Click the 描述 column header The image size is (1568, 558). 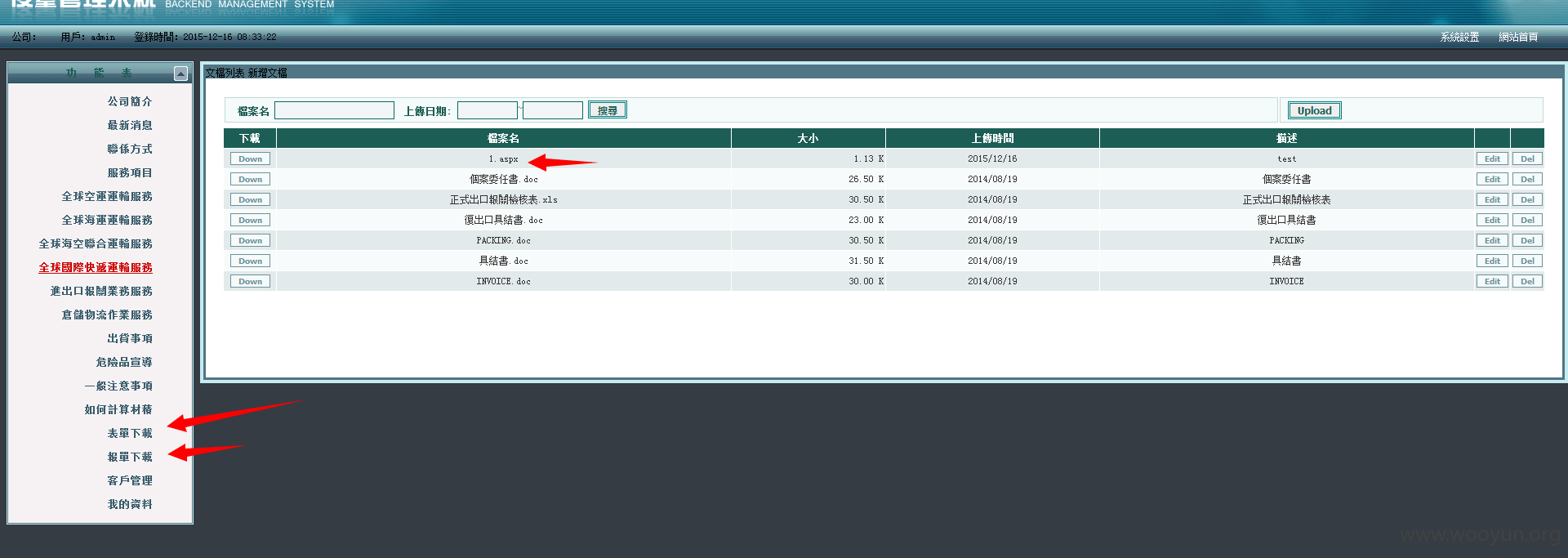tap(1287, 138)
